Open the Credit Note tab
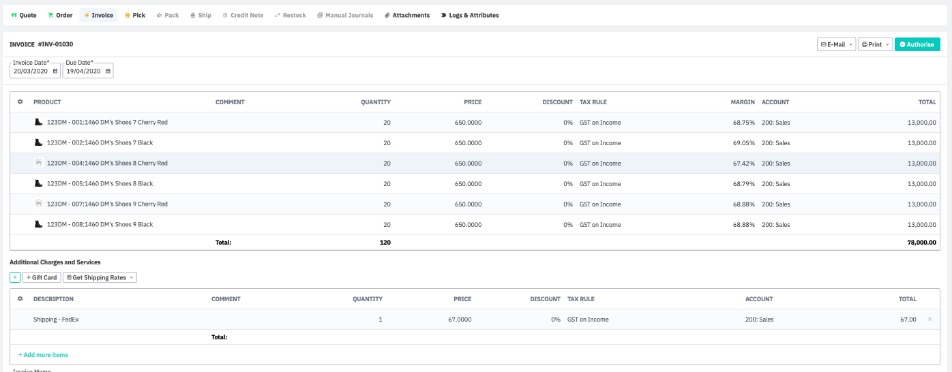 pyautogui.click(x=243, y=15)
